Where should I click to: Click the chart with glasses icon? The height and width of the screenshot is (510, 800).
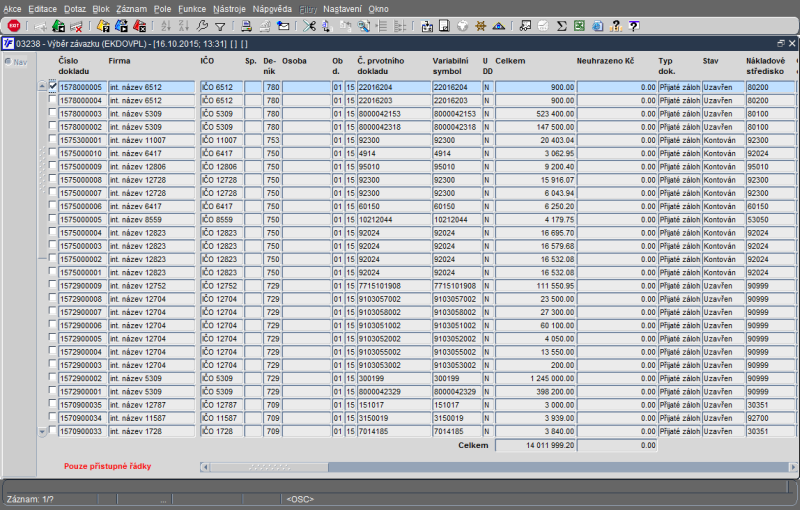(525, 26)
